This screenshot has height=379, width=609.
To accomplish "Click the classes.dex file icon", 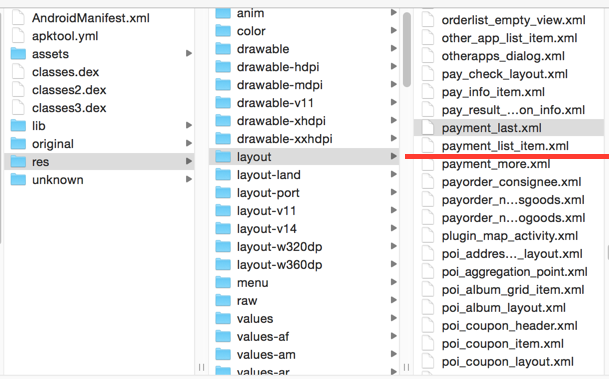I will click(x=18, y=72).
